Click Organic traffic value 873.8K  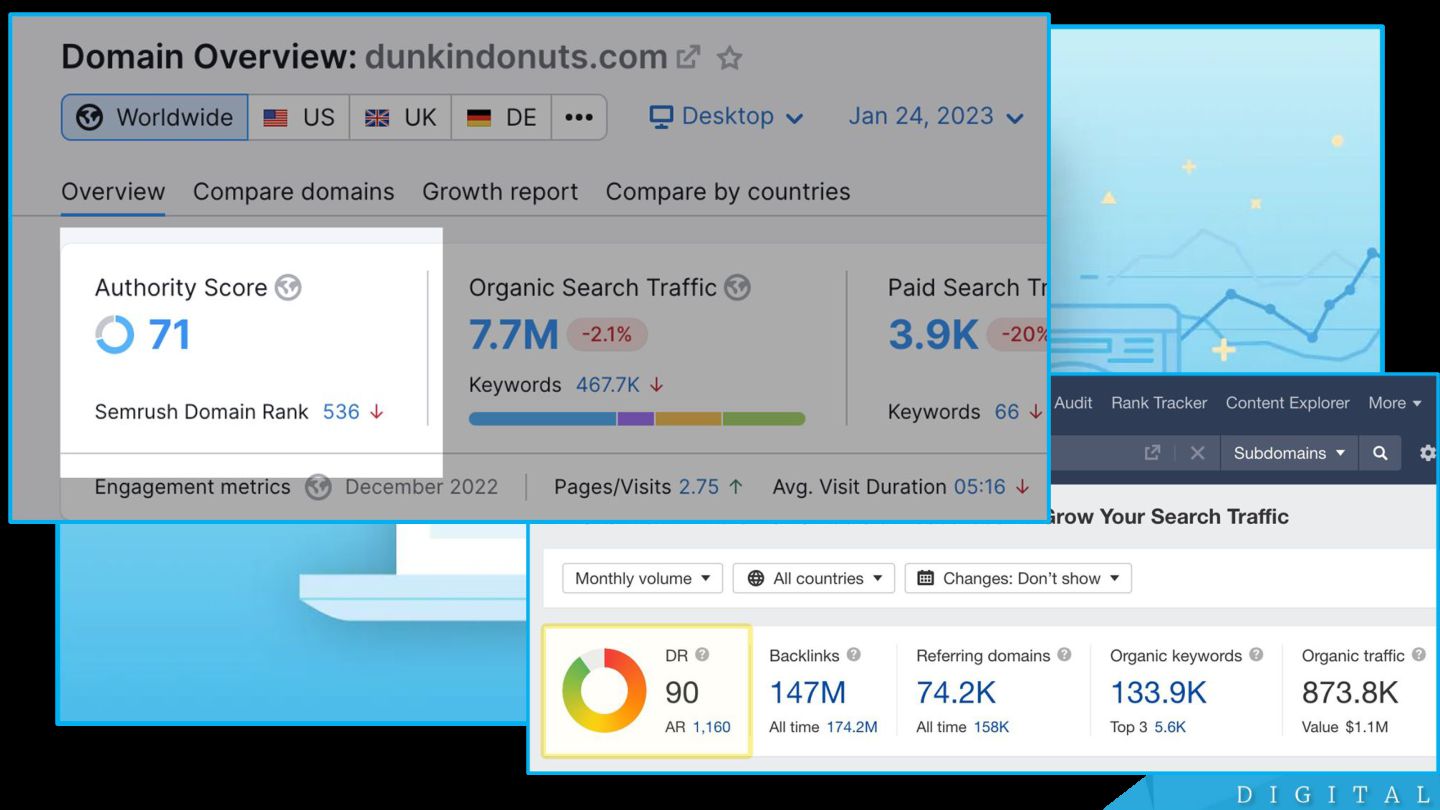click(1350, 692)
